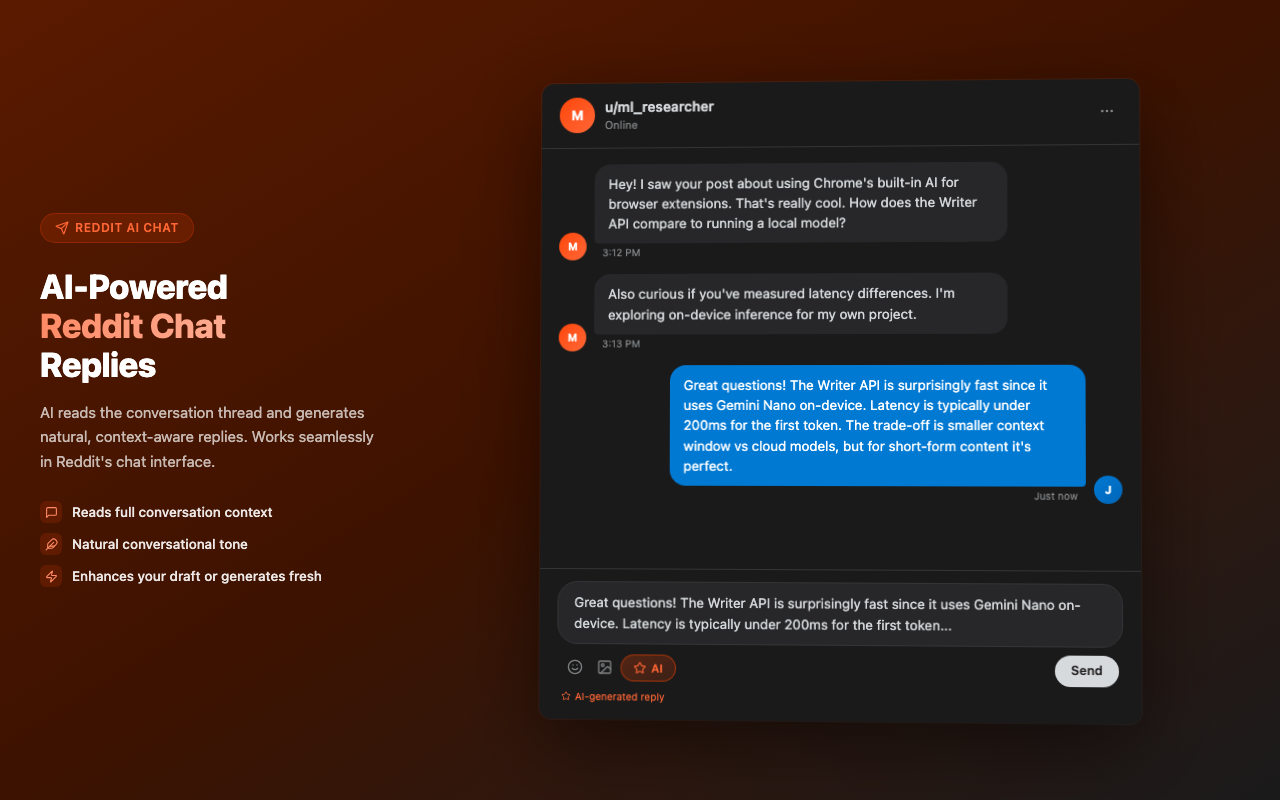Click the sparkle icon beside Enhances your draft
1280x800 pixels.
[51, 576]
